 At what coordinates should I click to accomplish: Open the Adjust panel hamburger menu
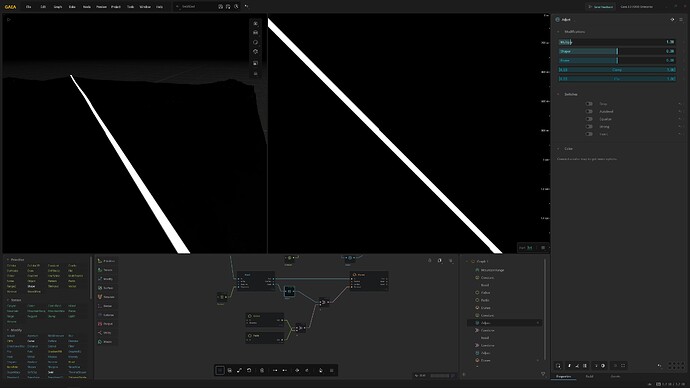(681, 20)
